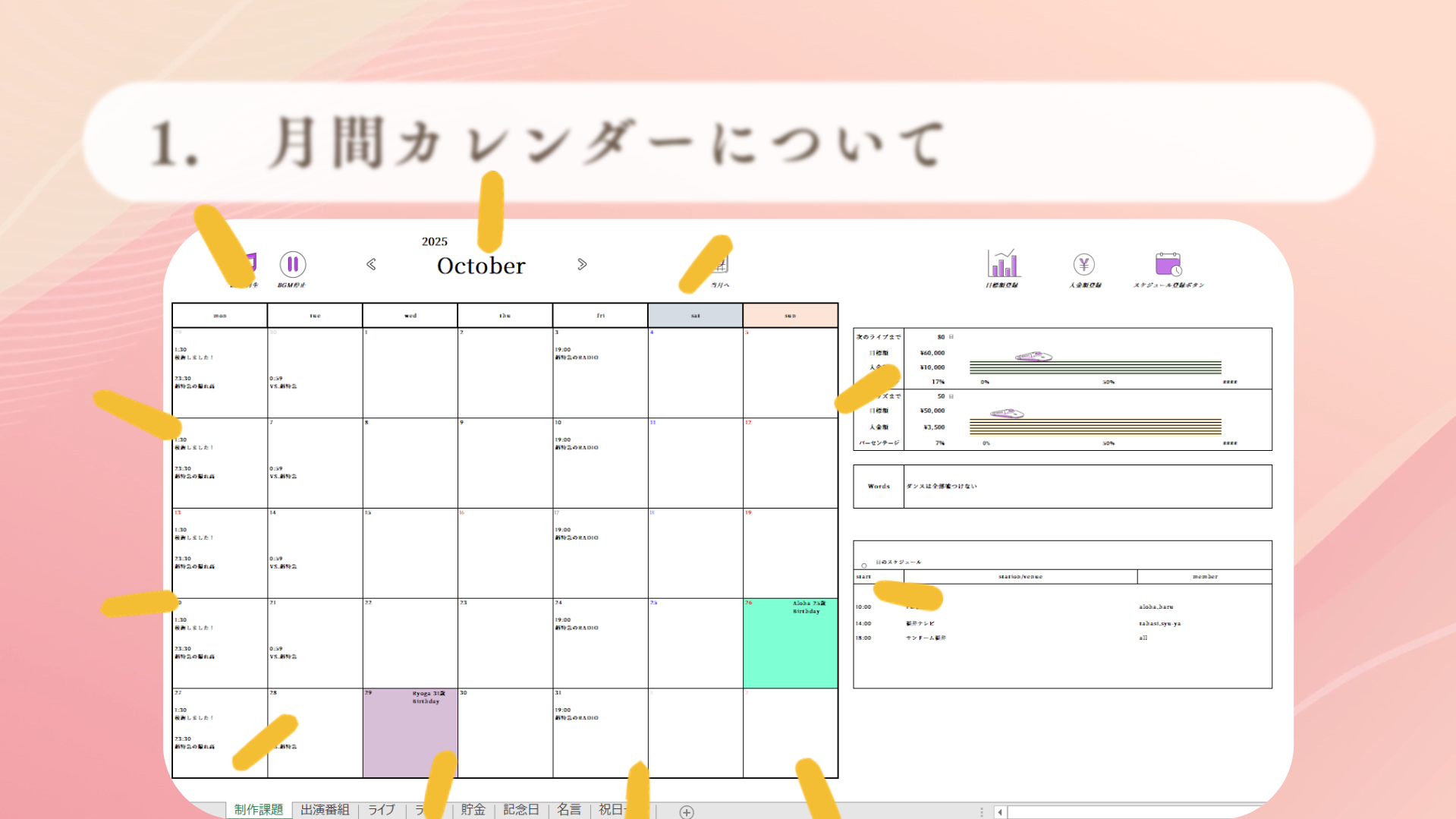Pause music with the BGM停止 button
Image resolution: width=1456 pixels, height=819 pixels.
[x=292, y=265]
